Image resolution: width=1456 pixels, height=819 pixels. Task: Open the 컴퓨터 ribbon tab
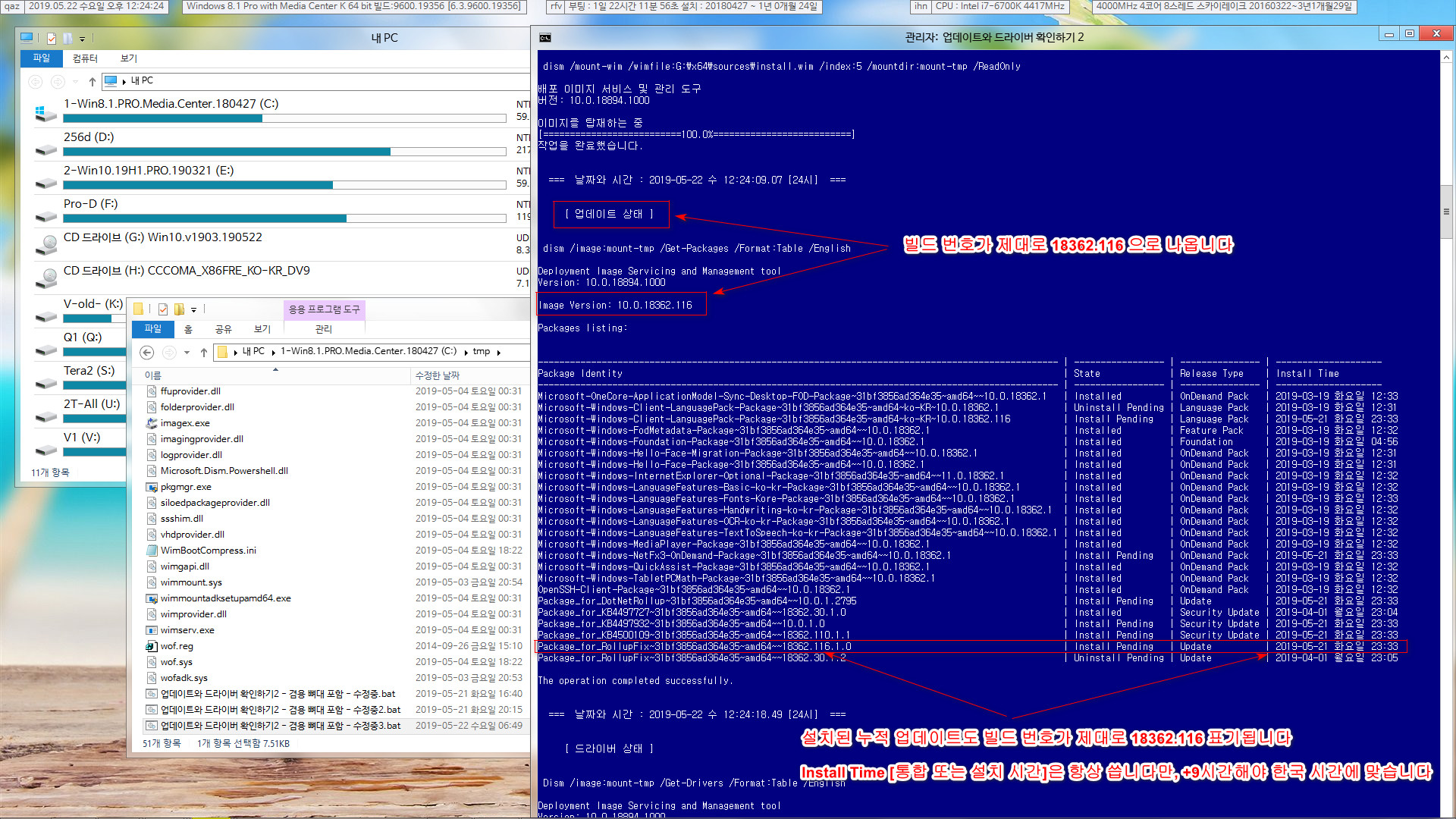pos(85,58)
